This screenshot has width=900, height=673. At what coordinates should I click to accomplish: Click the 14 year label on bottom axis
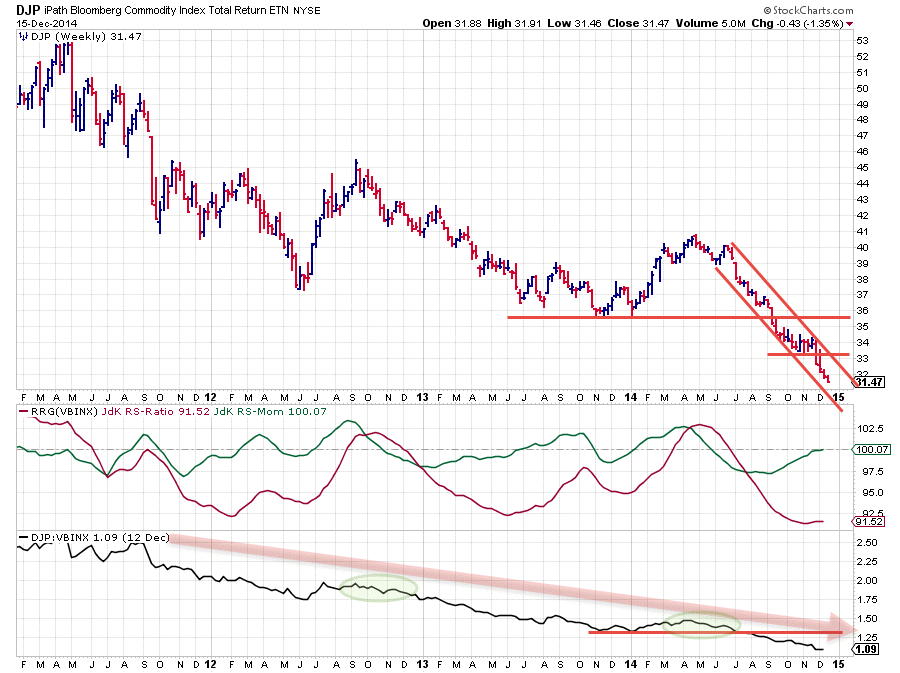[x=631, y=664]
